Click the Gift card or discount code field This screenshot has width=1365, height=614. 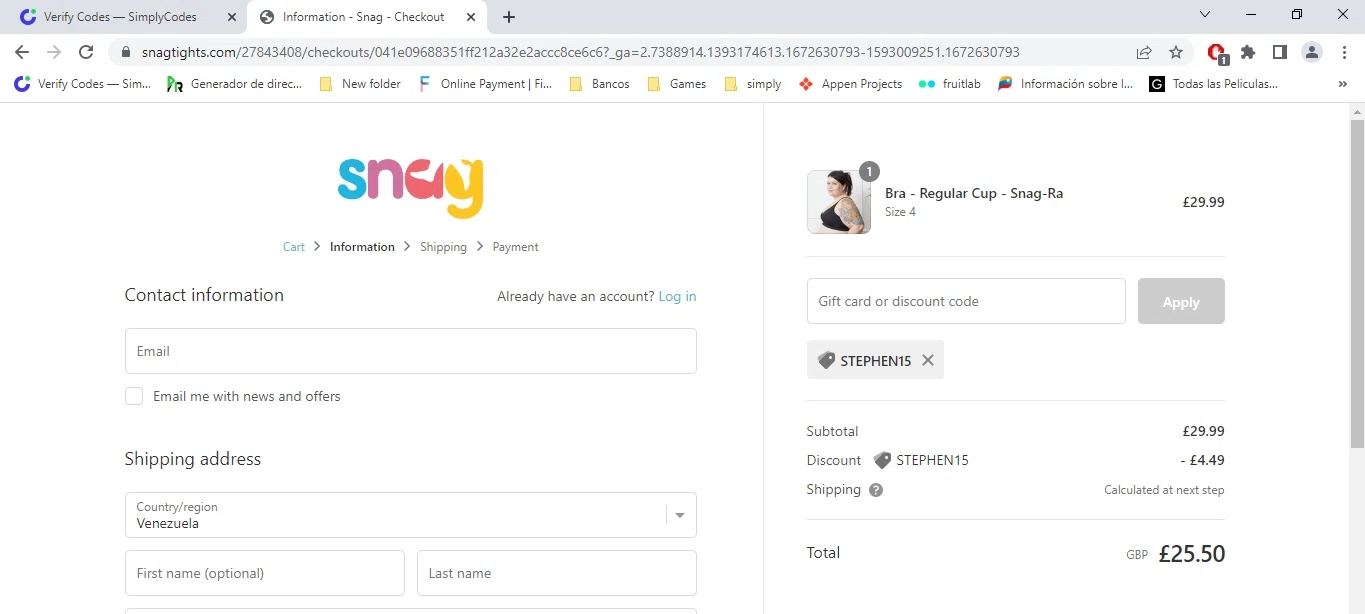[x=965, y=301]
